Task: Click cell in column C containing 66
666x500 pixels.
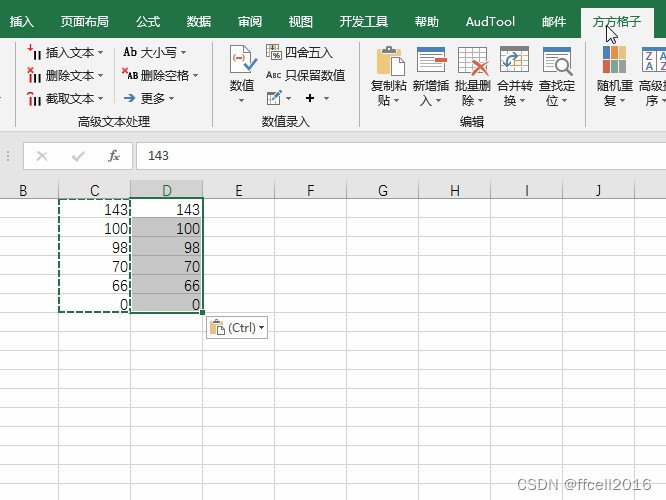Action: coord(94,284)
